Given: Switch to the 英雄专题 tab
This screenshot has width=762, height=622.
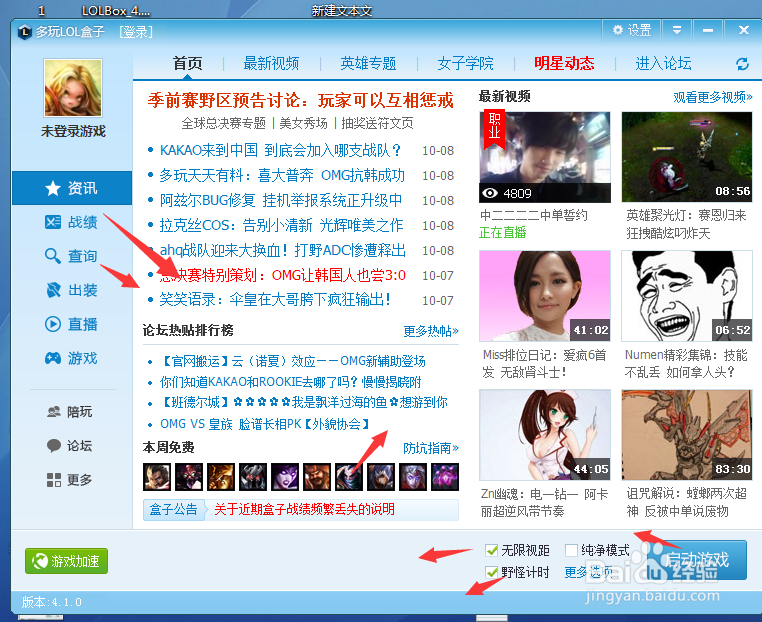Looking at the screenshot, I should coord(368,63).
